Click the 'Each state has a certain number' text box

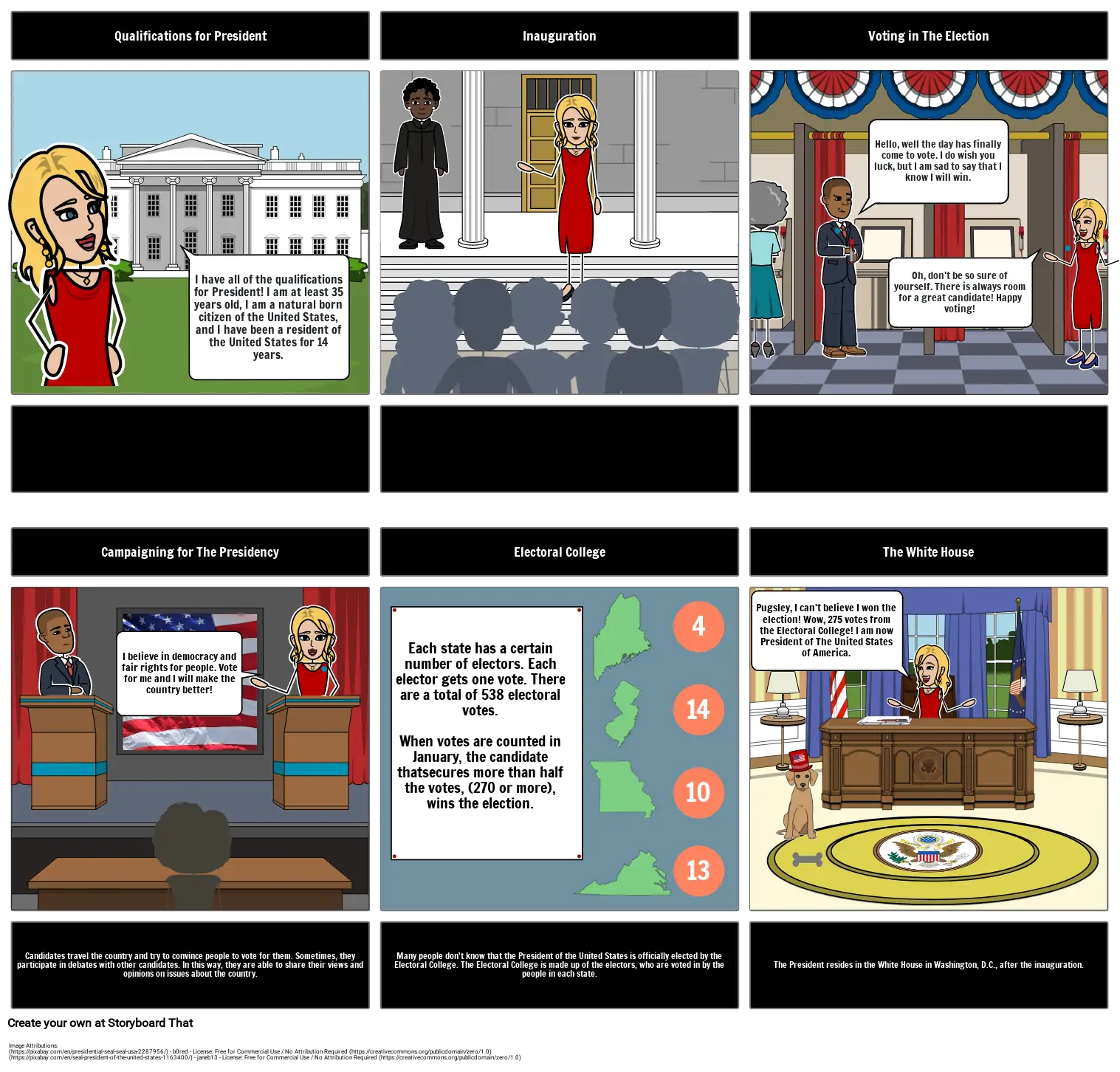[x=487, y=733]
